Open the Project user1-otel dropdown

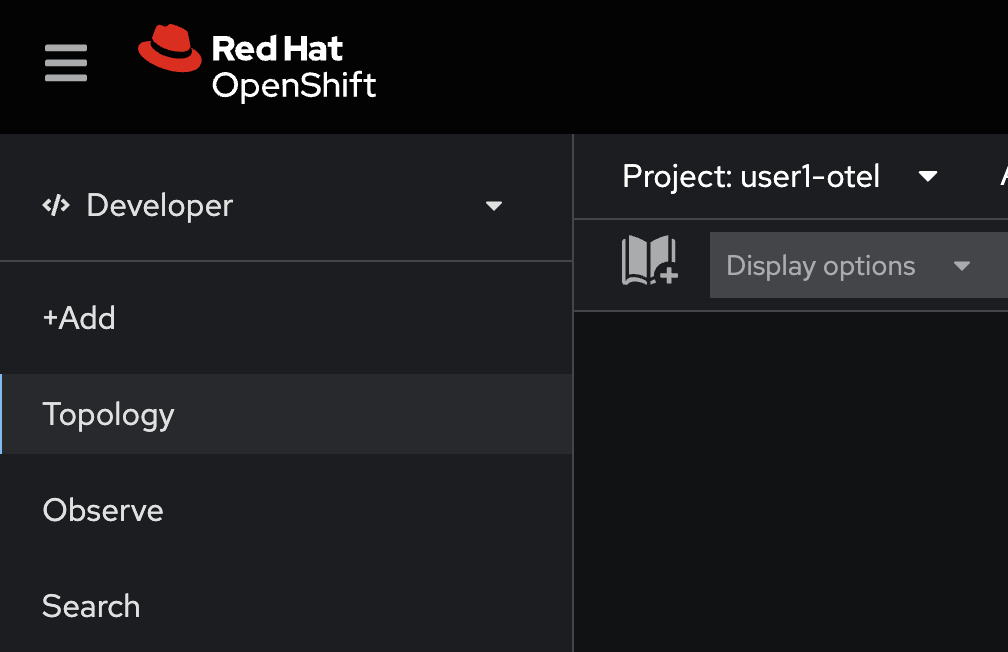(780, 176)
